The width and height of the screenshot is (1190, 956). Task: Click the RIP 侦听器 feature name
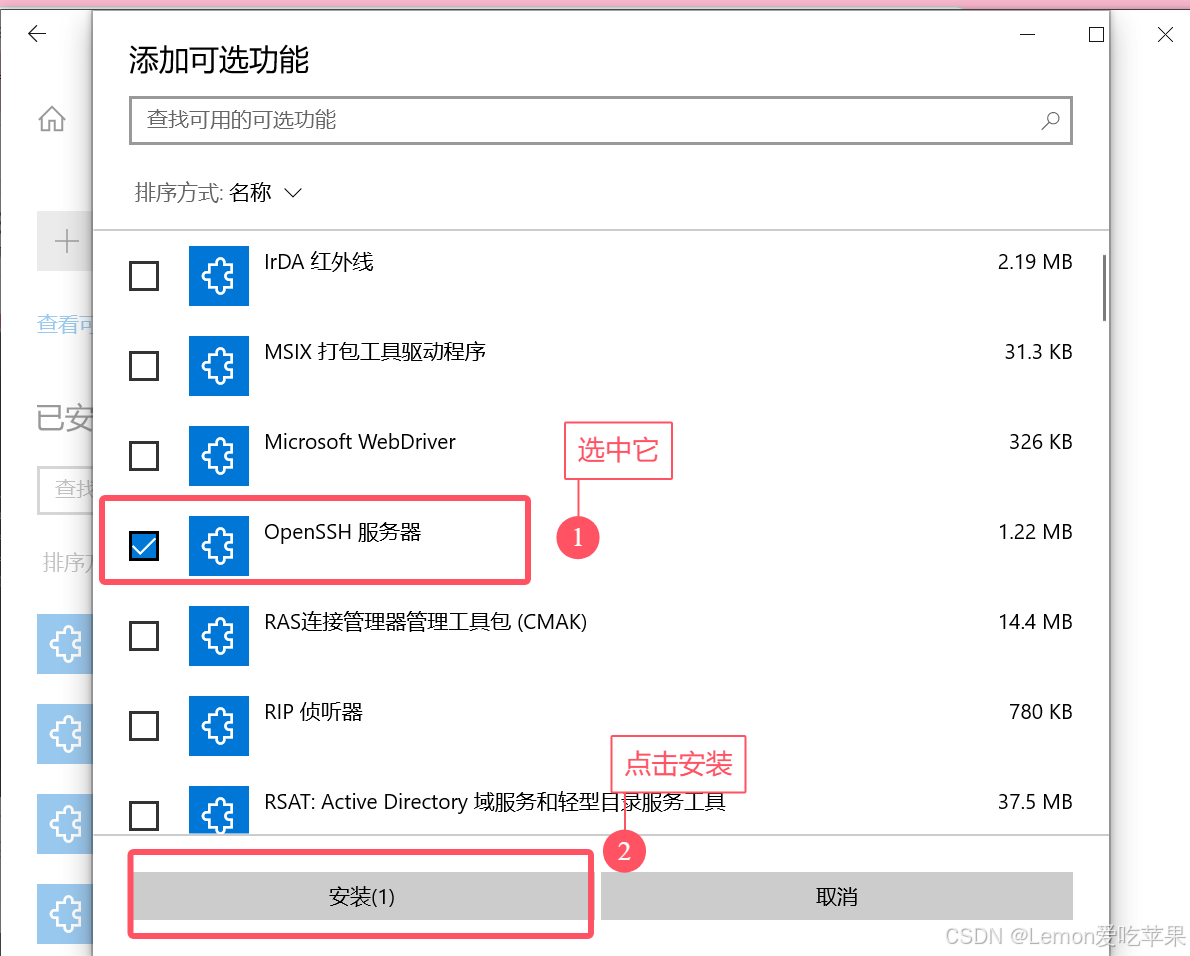(313, 712)
